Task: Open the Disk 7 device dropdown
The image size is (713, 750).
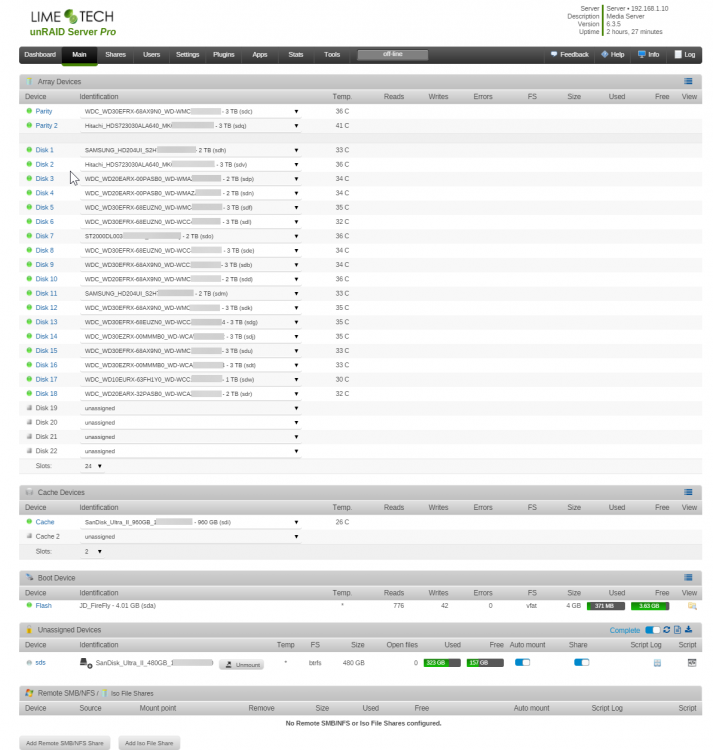Action: click(191, 236)
